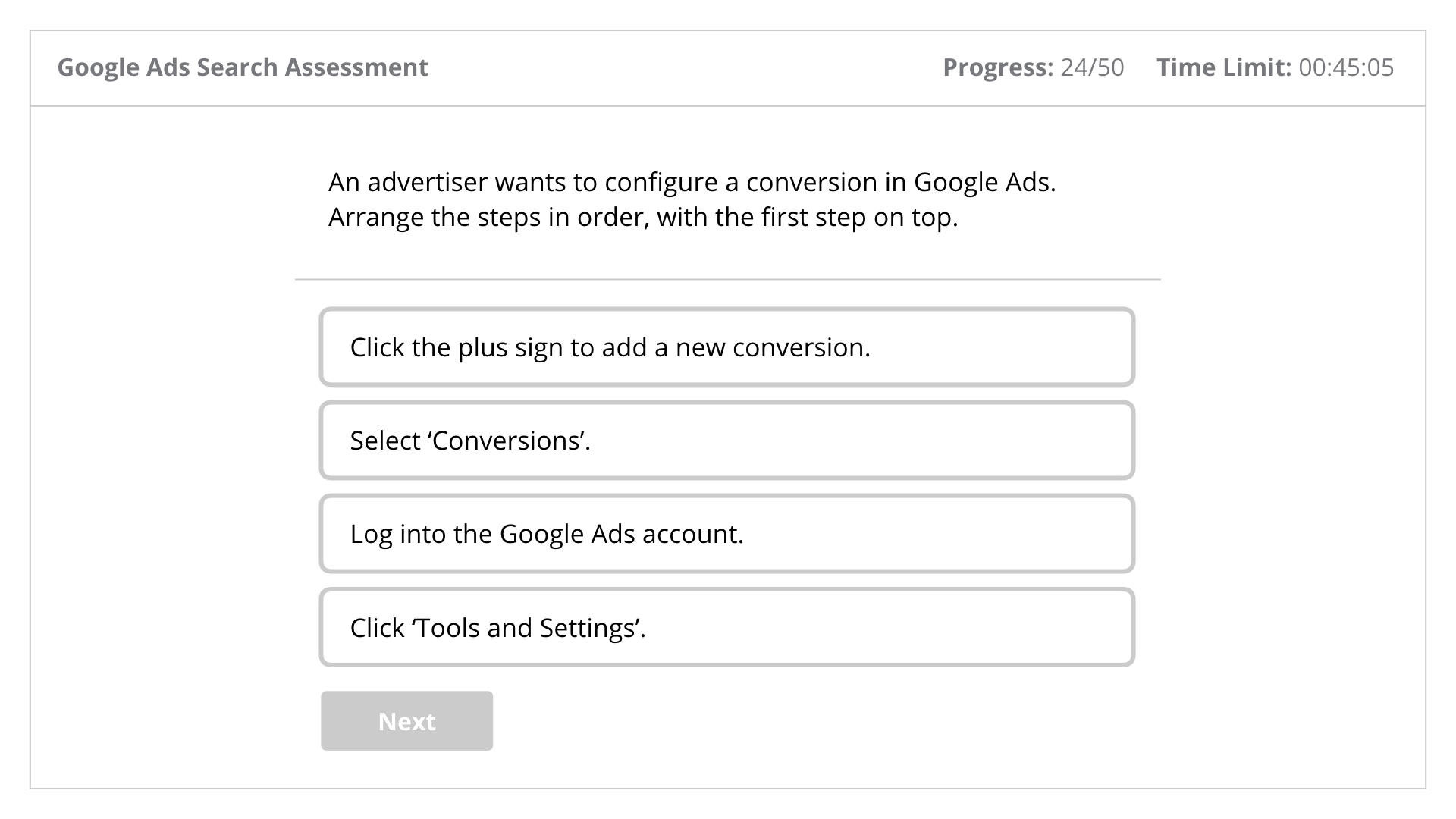This screenshot has height=819, width=1456.
Task: Select the 'Click the plus sign' step card
Action: [x=727, y=347]
